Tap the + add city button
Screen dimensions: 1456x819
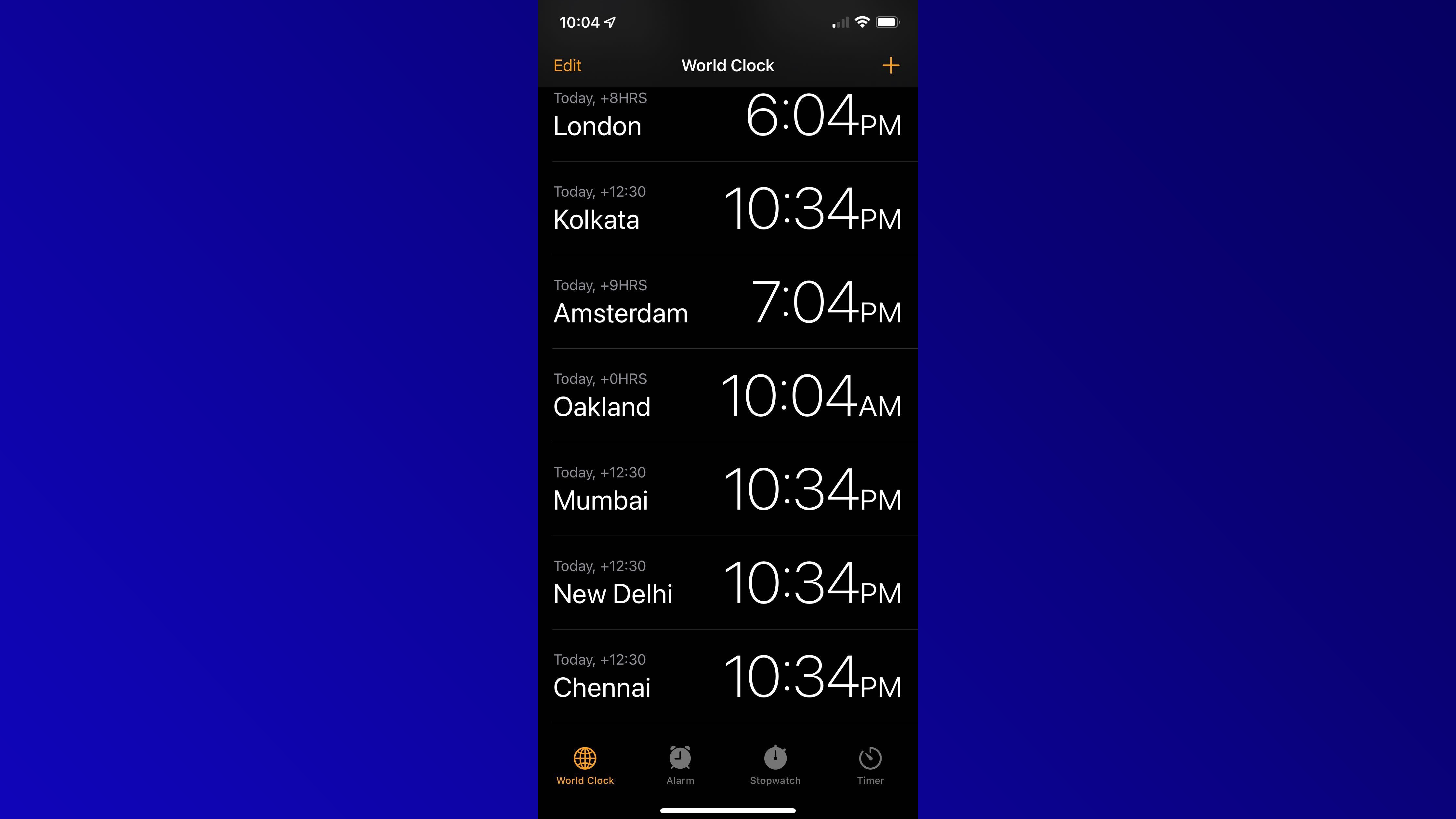tap(890, 65)
